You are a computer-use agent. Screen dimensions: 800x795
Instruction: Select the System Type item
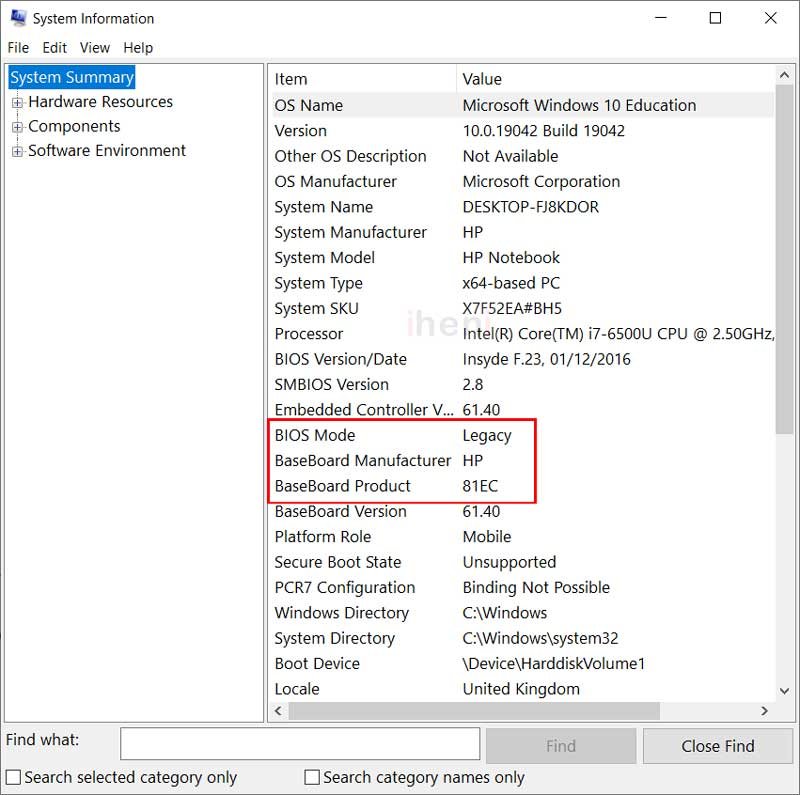[x=318, y=283]
